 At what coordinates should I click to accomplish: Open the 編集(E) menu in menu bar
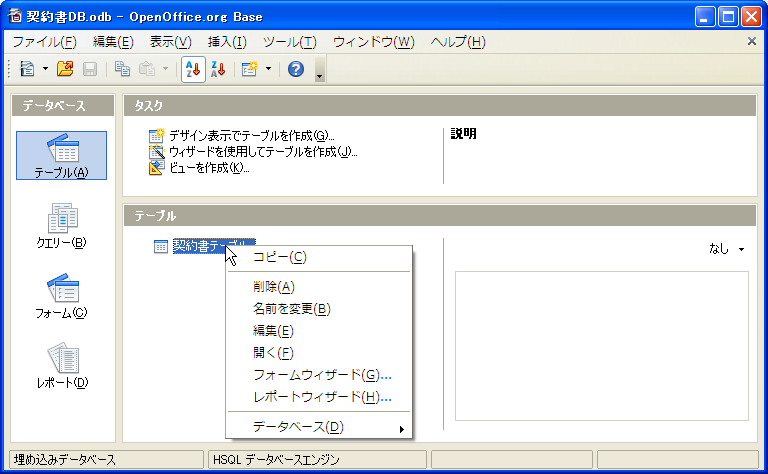(x=113, y=42)
